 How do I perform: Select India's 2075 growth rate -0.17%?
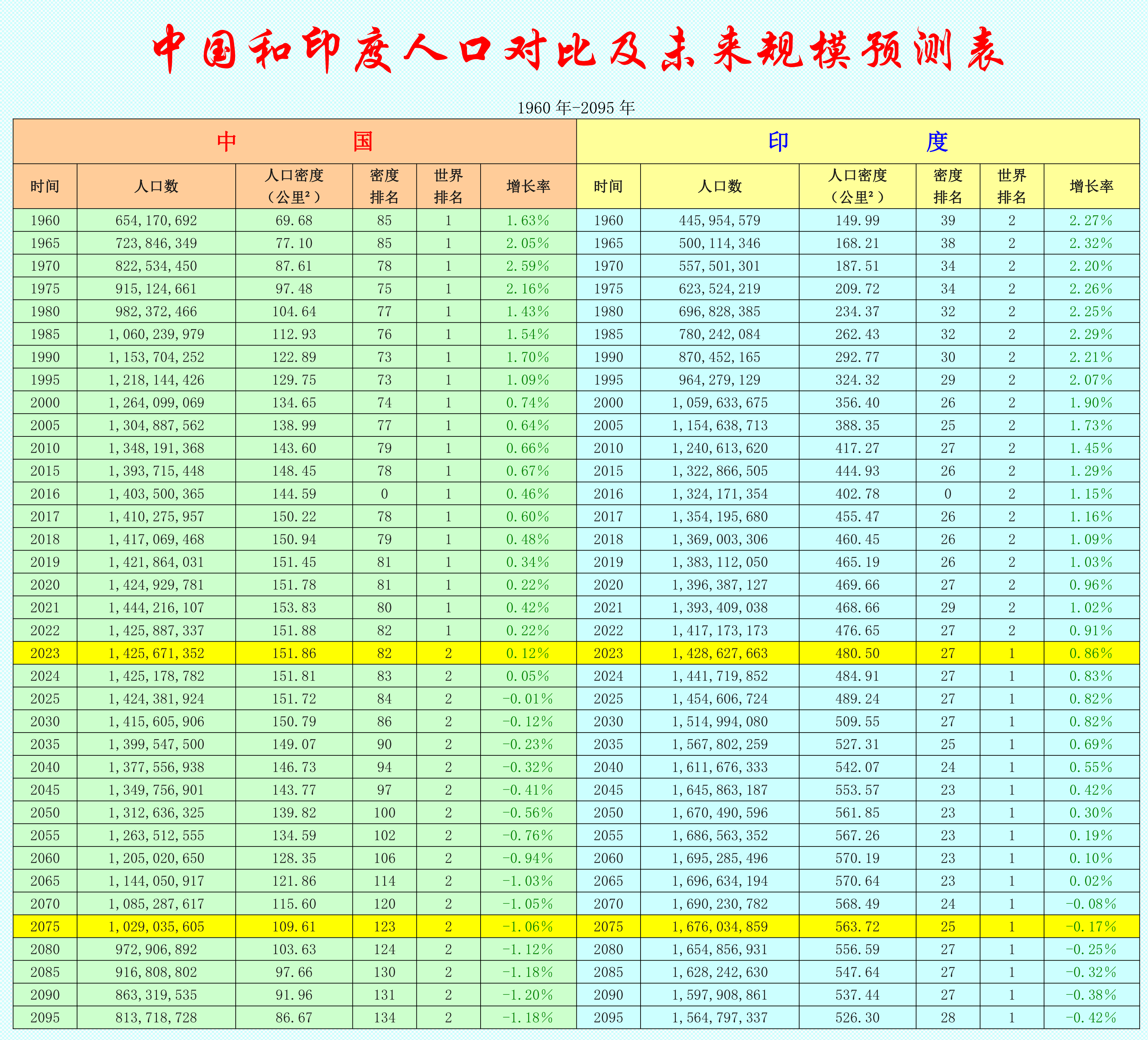(x=1091, y=927)
